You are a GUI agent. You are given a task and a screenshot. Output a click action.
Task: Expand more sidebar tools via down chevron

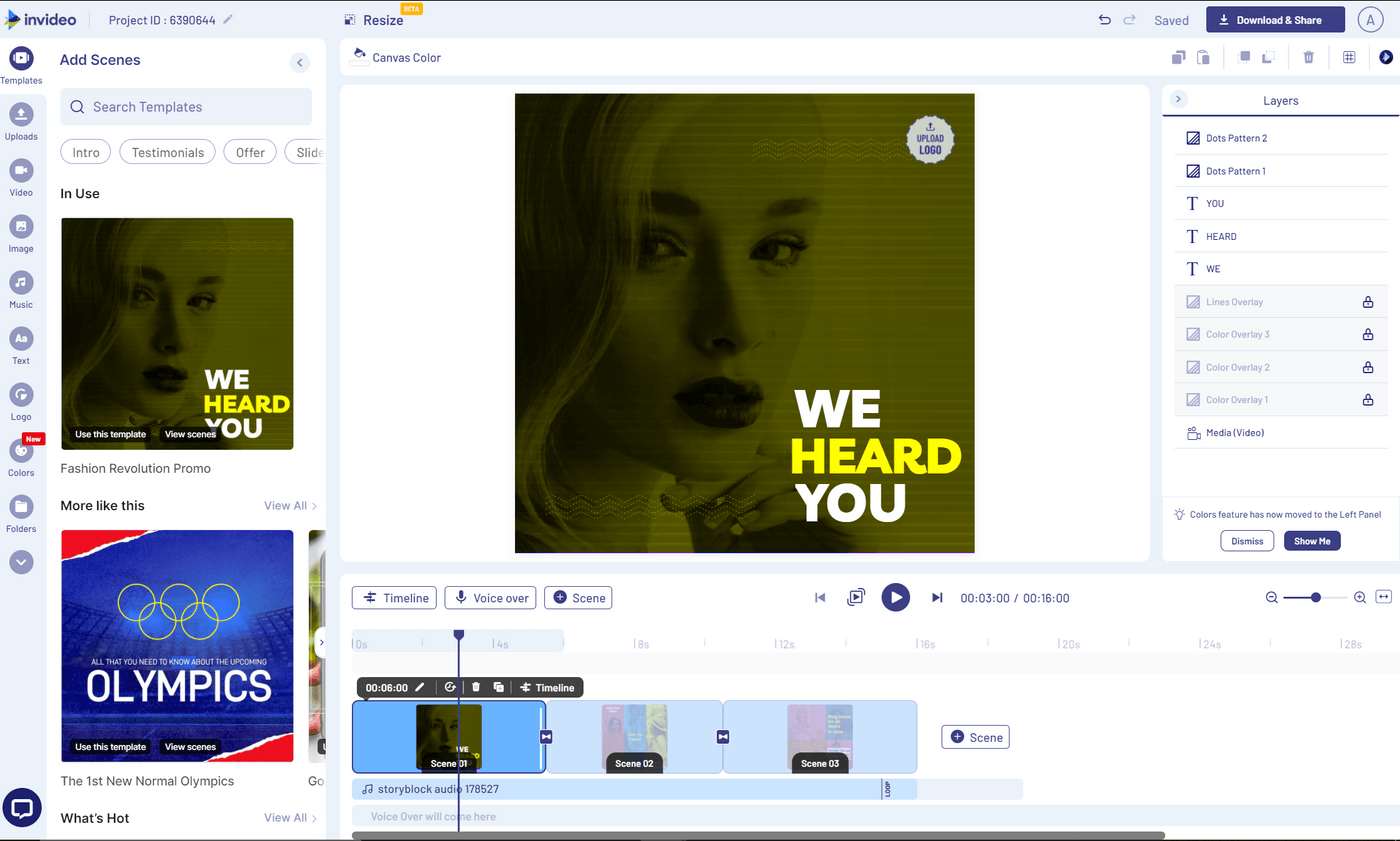click(x=21, y=561)
